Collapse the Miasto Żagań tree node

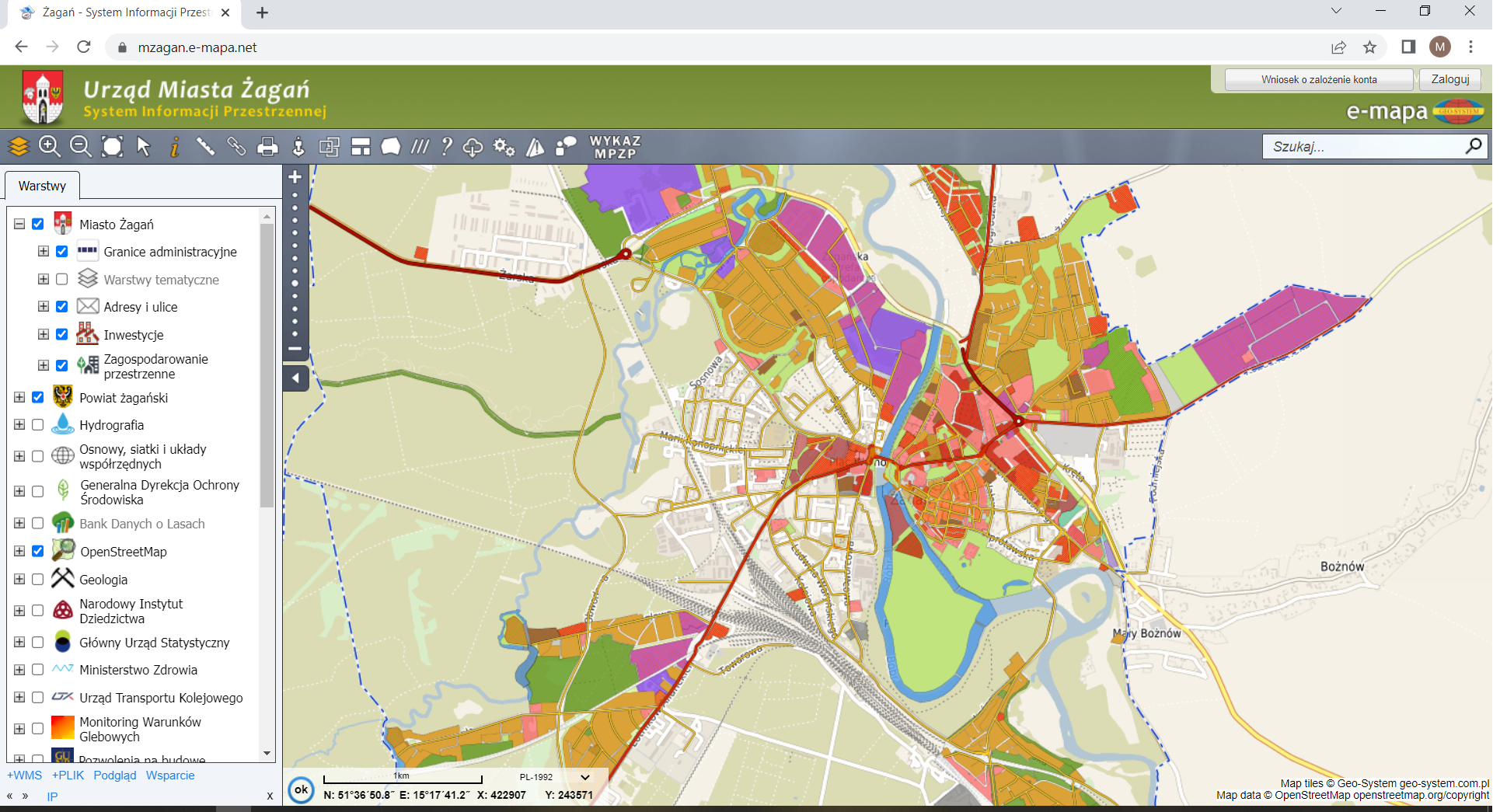point(19,224)
